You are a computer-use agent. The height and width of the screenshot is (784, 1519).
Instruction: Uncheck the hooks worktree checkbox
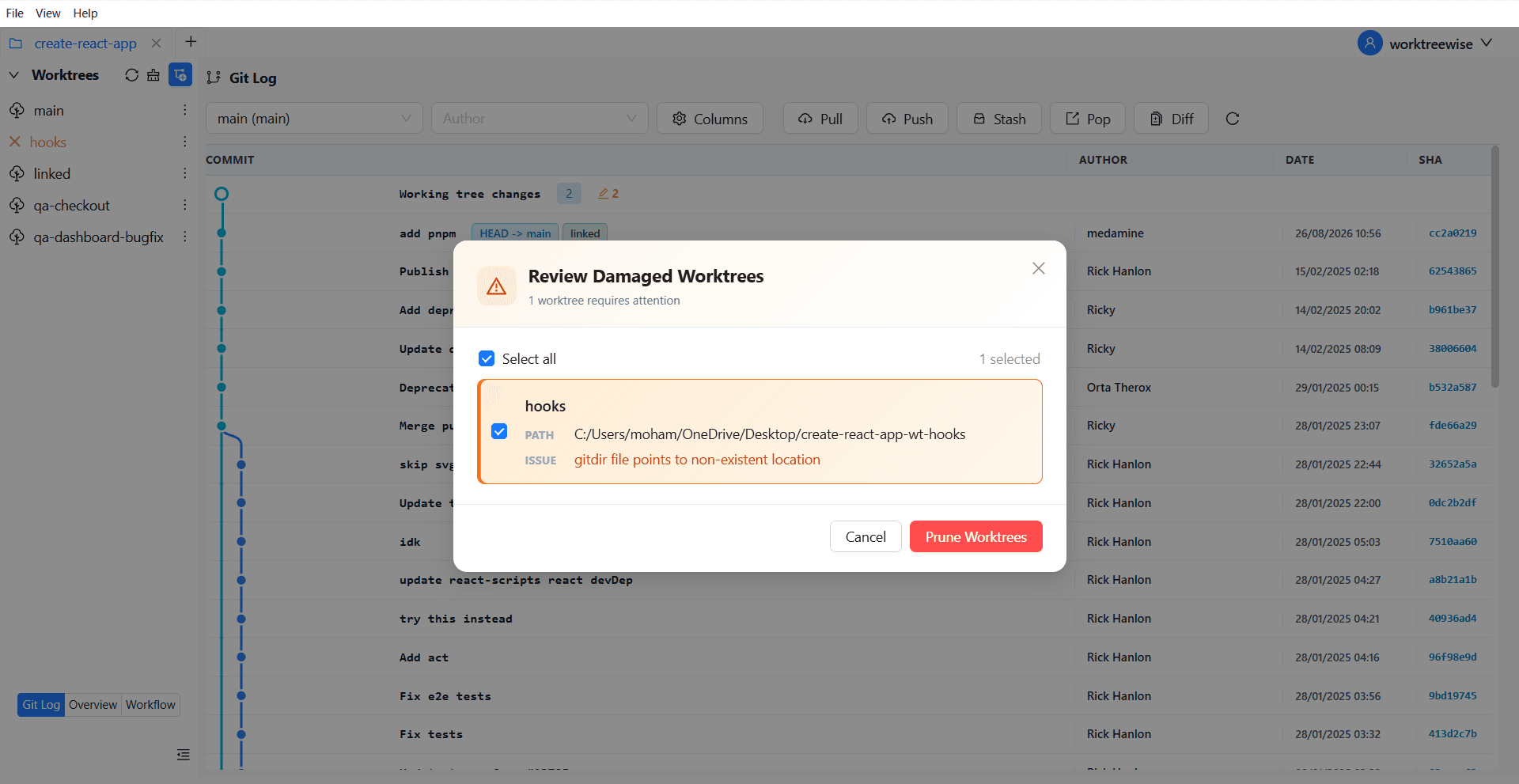(499, 432)
